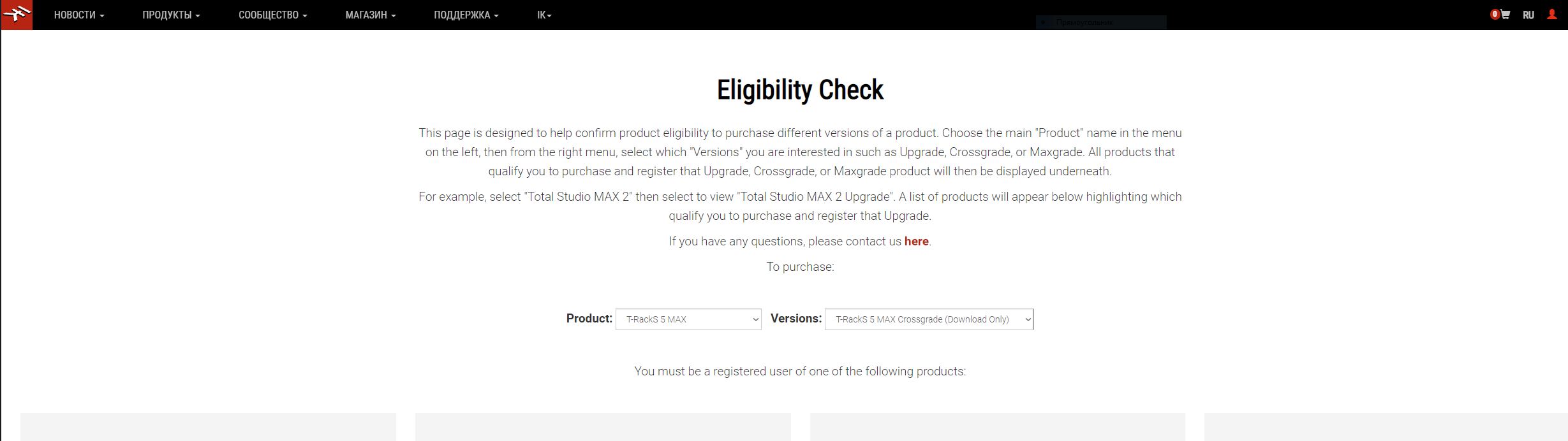Open the IK dropdown menu
Image resolution: width=1568 pixels, height=441 pixels.
point(544,15)
